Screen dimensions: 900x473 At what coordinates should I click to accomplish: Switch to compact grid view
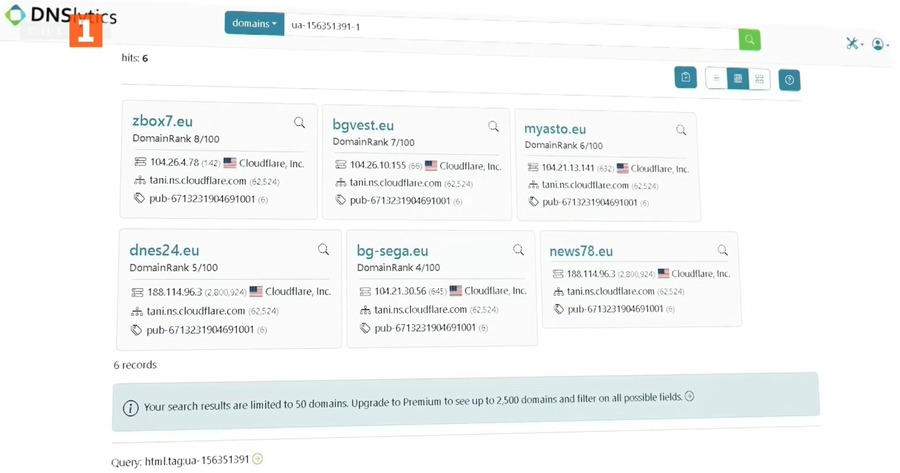pos(738,78)
